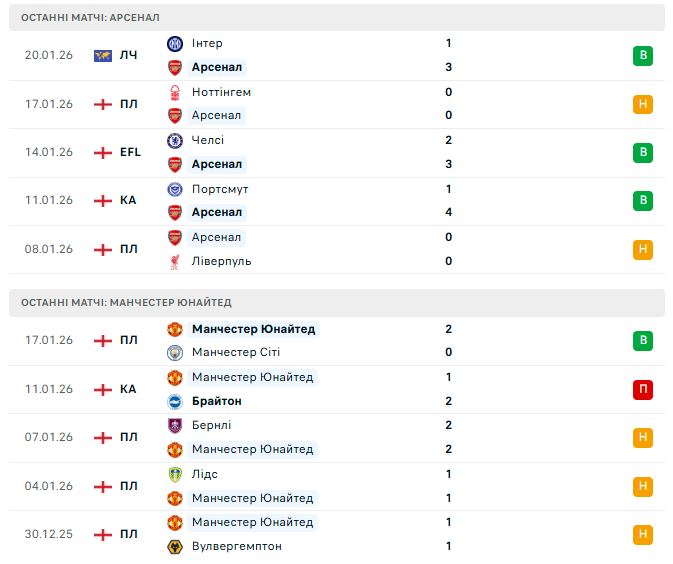Viewport: 673px width, 564px height.
Task: Click the Inter club crest icon
Action: click(174, 43)
